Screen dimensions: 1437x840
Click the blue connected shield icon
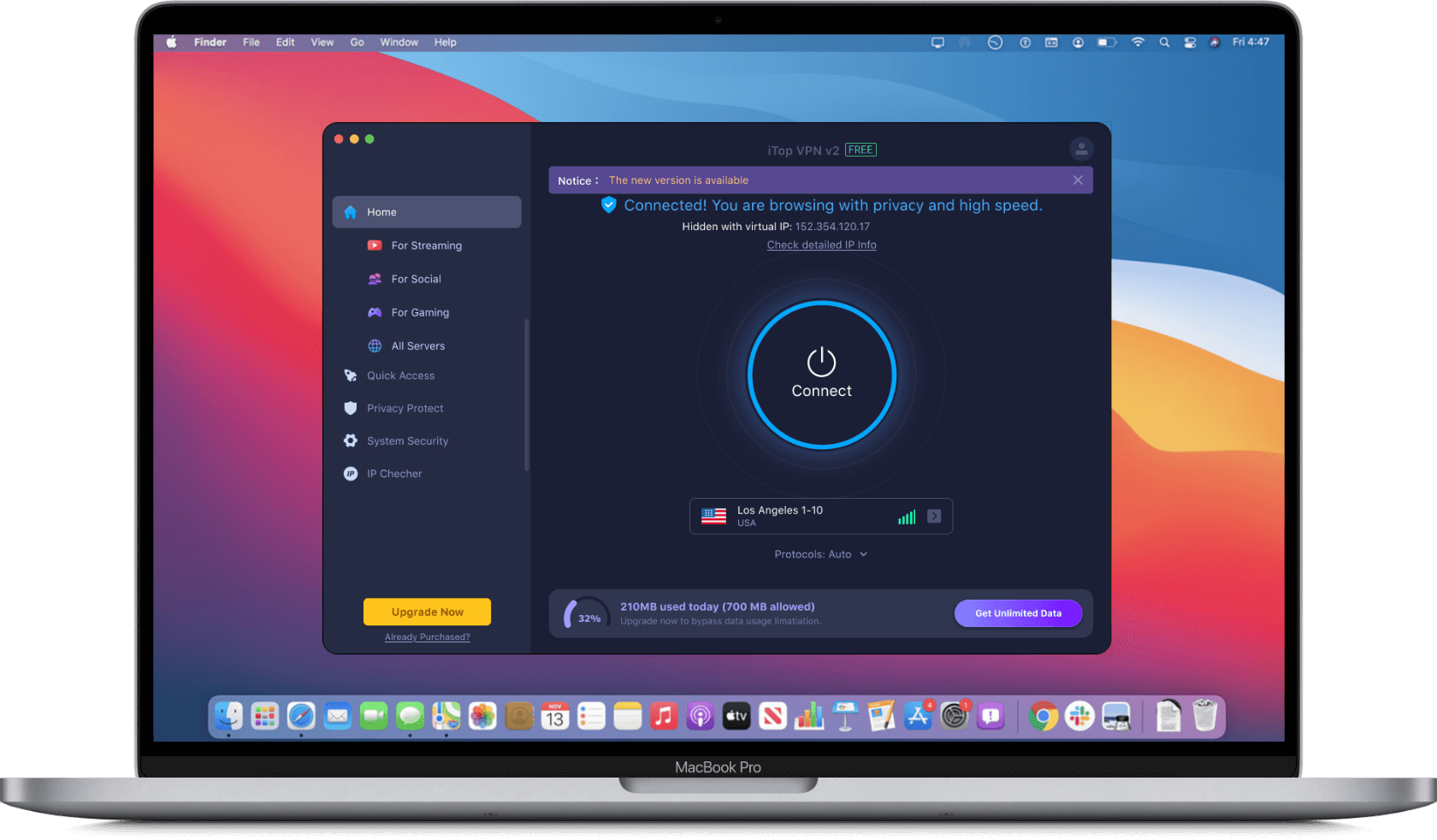click(608, 204)
